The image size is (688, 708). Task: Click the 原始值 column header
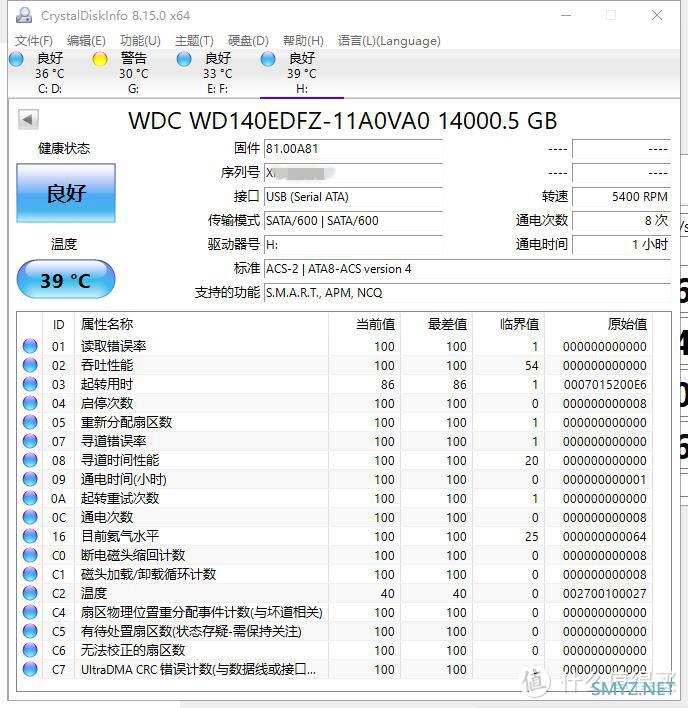click(x=599, y=324)
